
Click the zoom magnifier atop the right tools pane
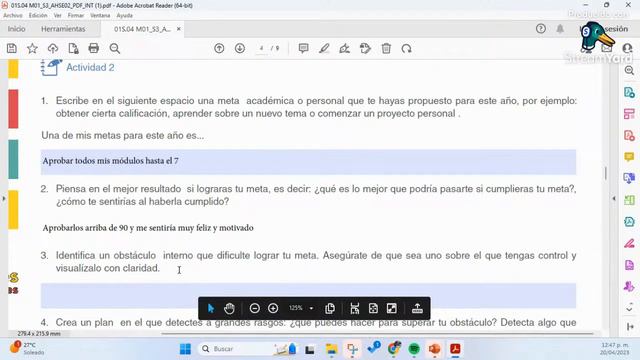click(x=629, y=70)
